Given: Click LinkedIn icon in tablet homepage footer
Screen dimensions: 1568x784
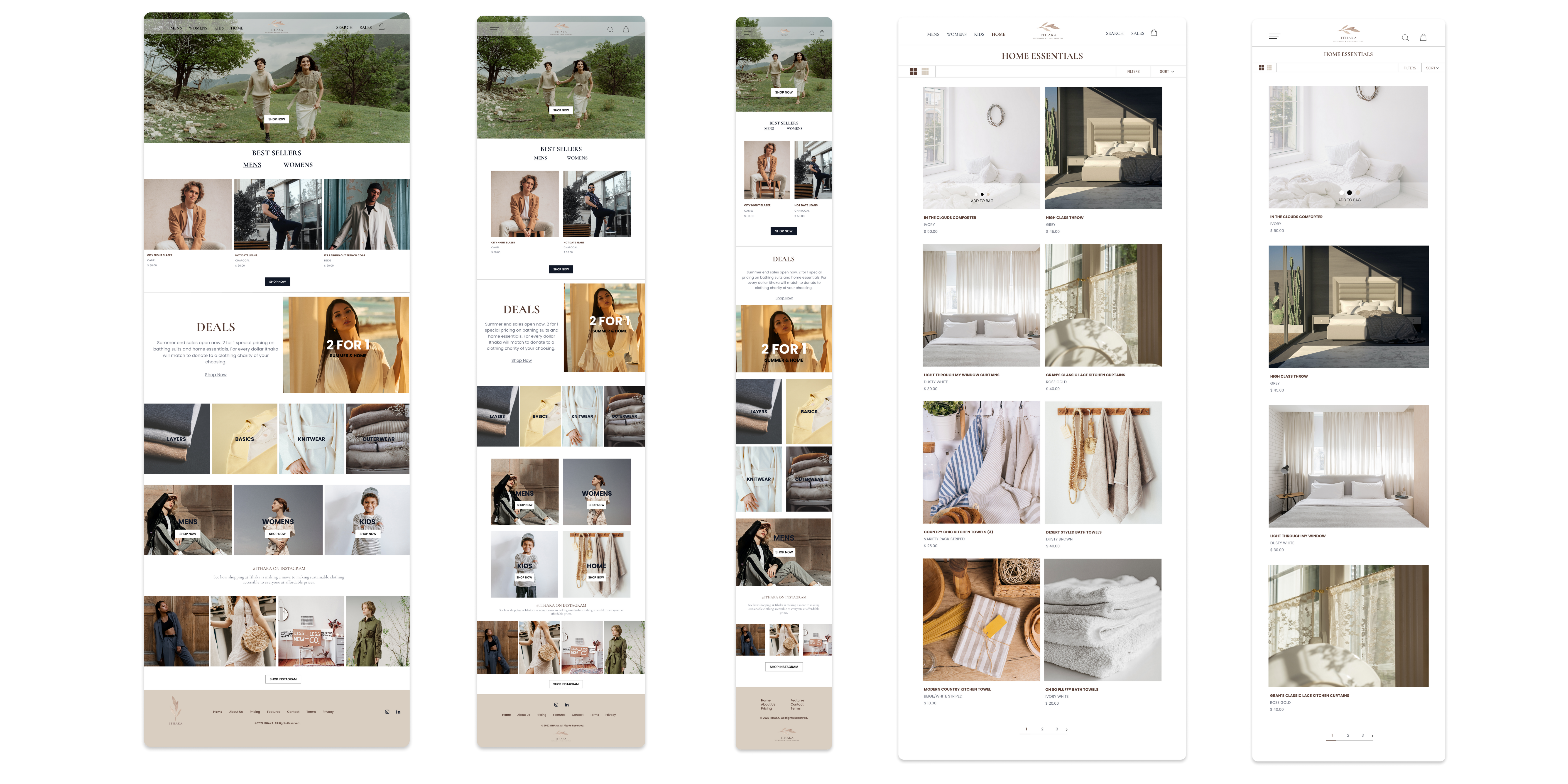Looking at the screenshot, I should 567,705.
